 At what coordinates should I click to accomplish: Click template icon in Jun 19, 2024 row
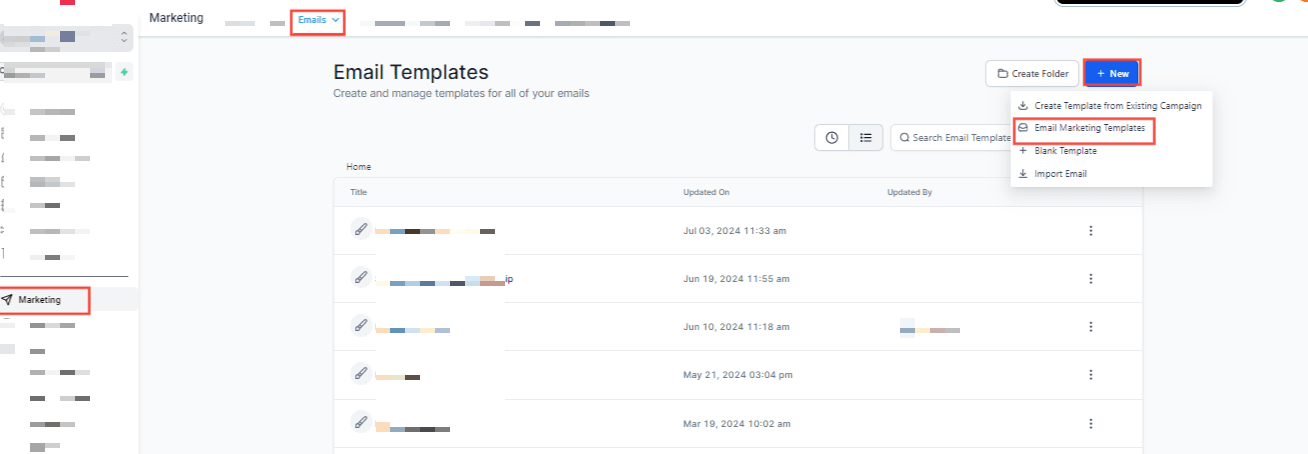pos(361,276)
